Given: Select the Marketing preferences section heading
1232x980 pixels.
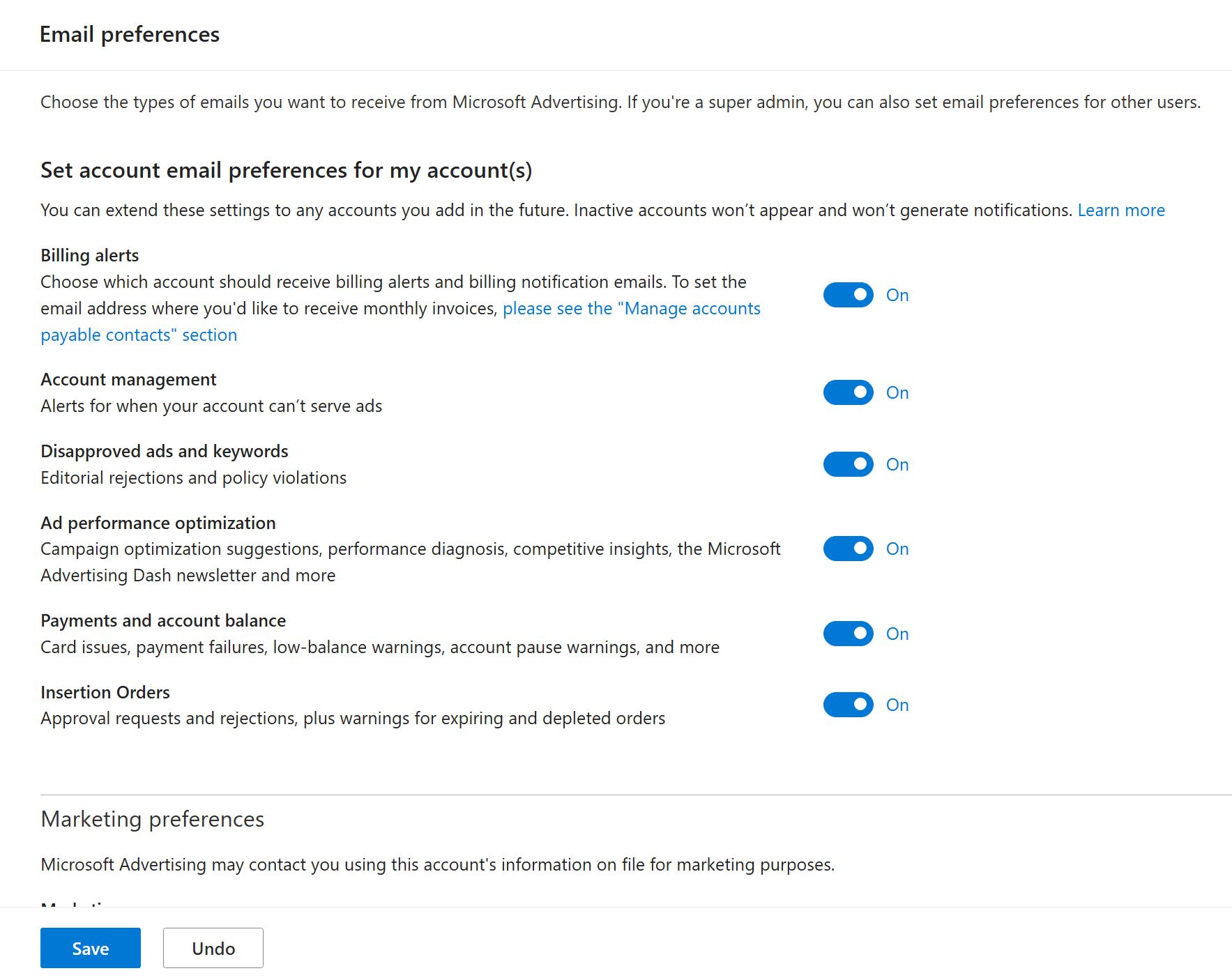Looking at the screenshot, I should pyautogui.click(x=153, y=819).
